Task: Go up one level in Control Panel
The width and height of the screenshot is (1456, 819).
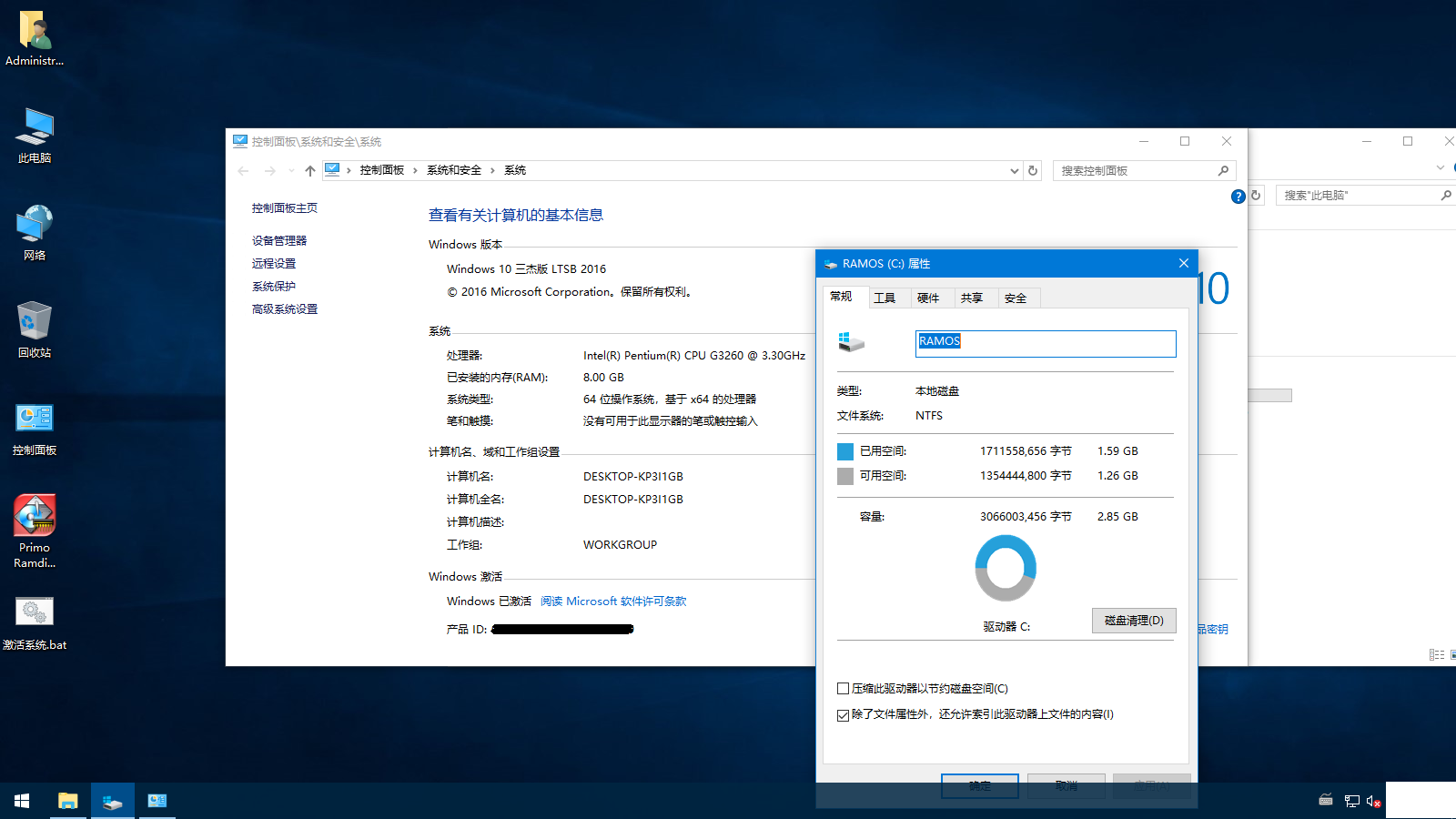Action: pos(310,171)
